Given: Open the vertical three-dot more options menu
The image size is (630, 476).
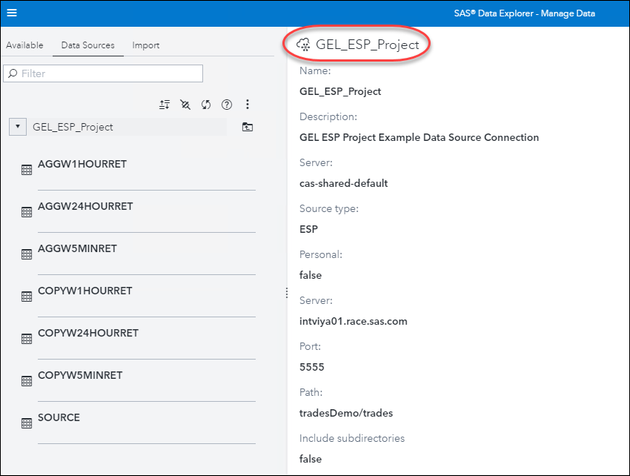Looking at the screenshot, I should click(x=247, y=104).
